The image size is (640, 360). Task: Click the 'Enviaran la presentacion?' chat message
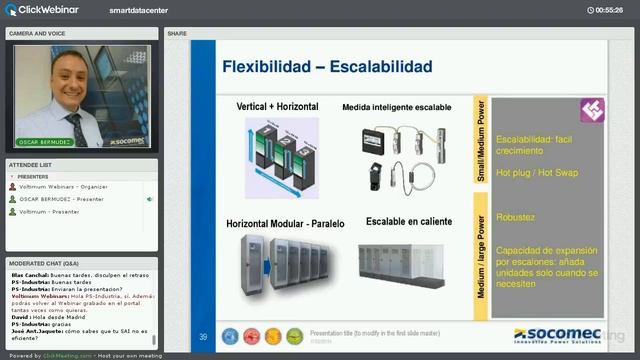67,289
